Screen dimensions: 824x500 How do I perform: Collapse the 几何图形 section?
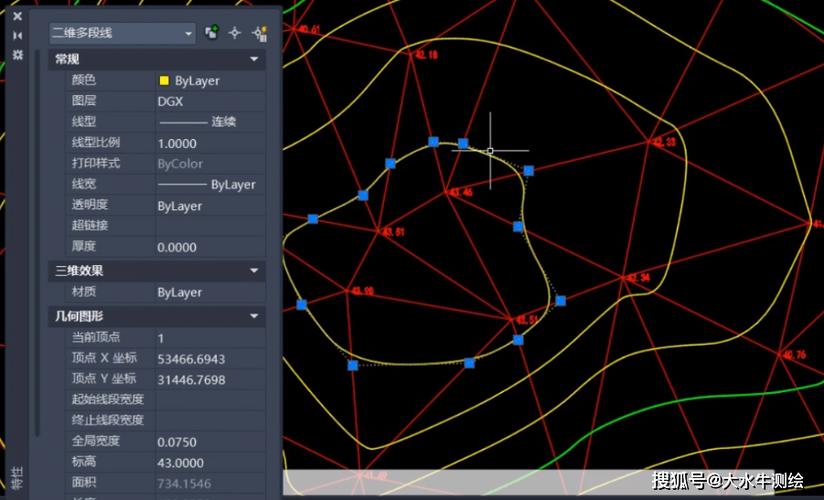click(x=254, y=316)
